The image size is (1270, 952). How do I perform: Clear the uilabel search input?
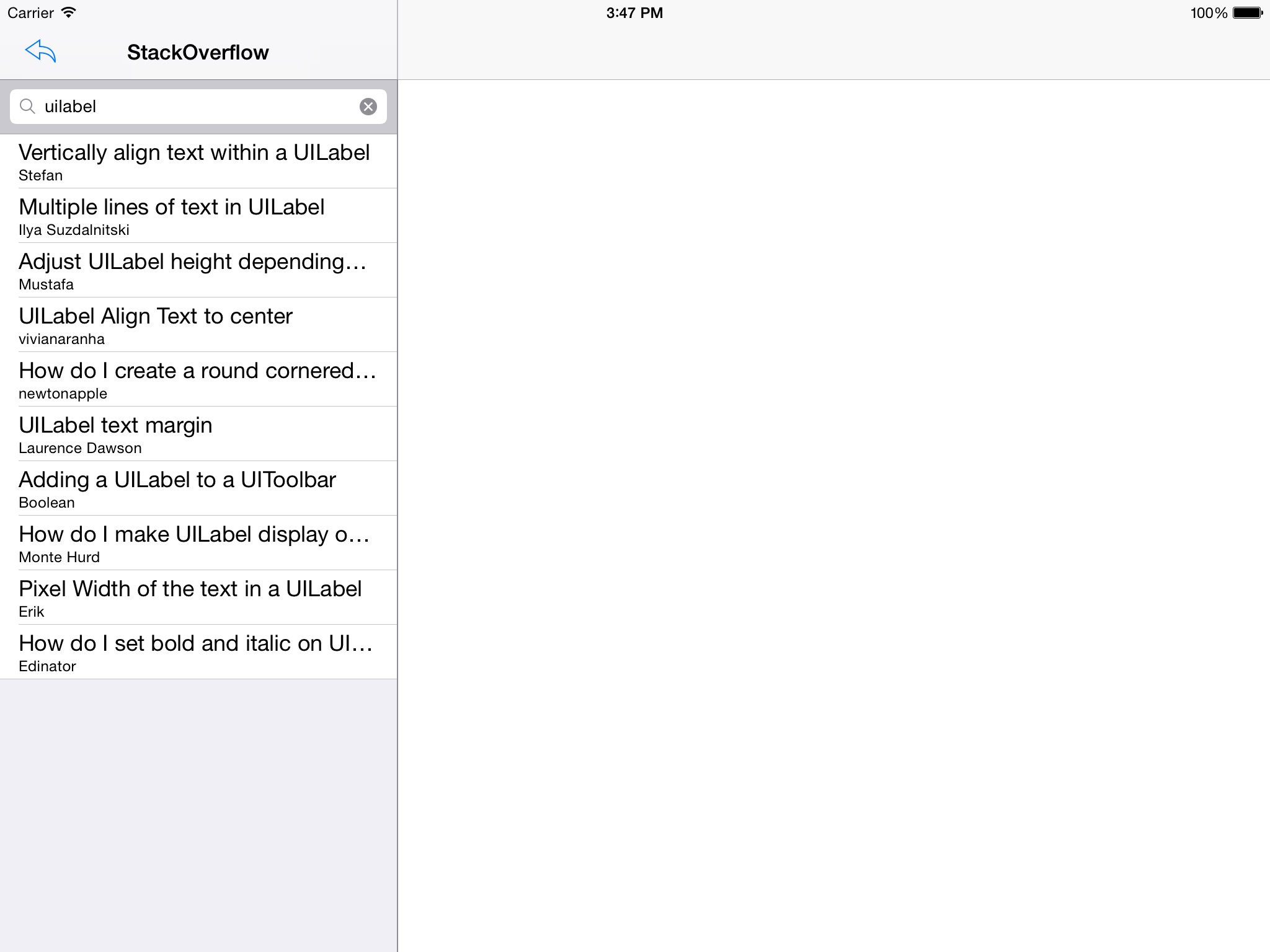[368, 106]
